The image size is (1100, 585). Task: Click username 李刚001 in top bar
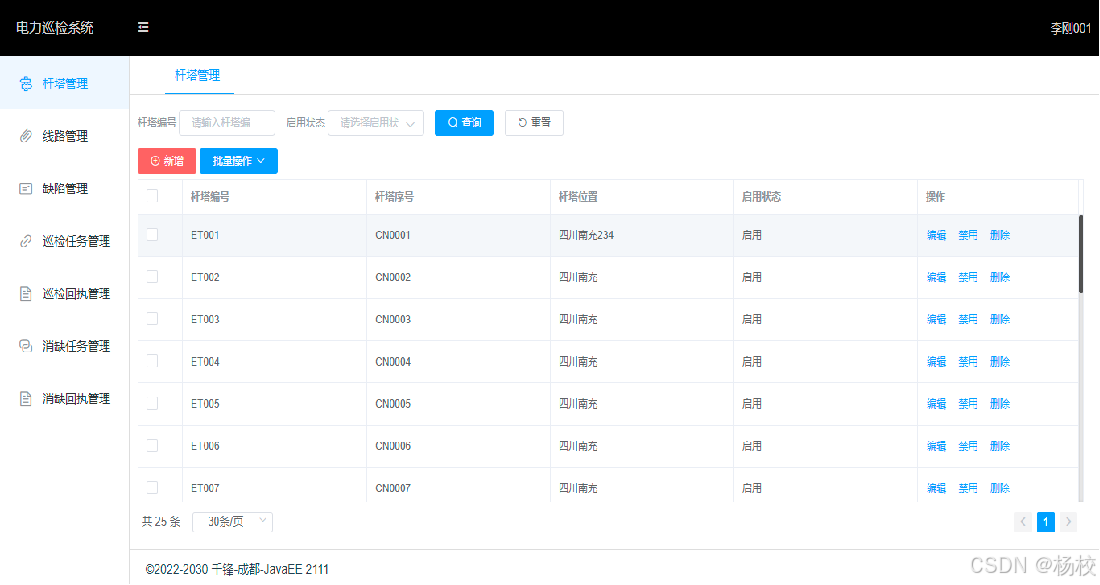point(1071,28)
